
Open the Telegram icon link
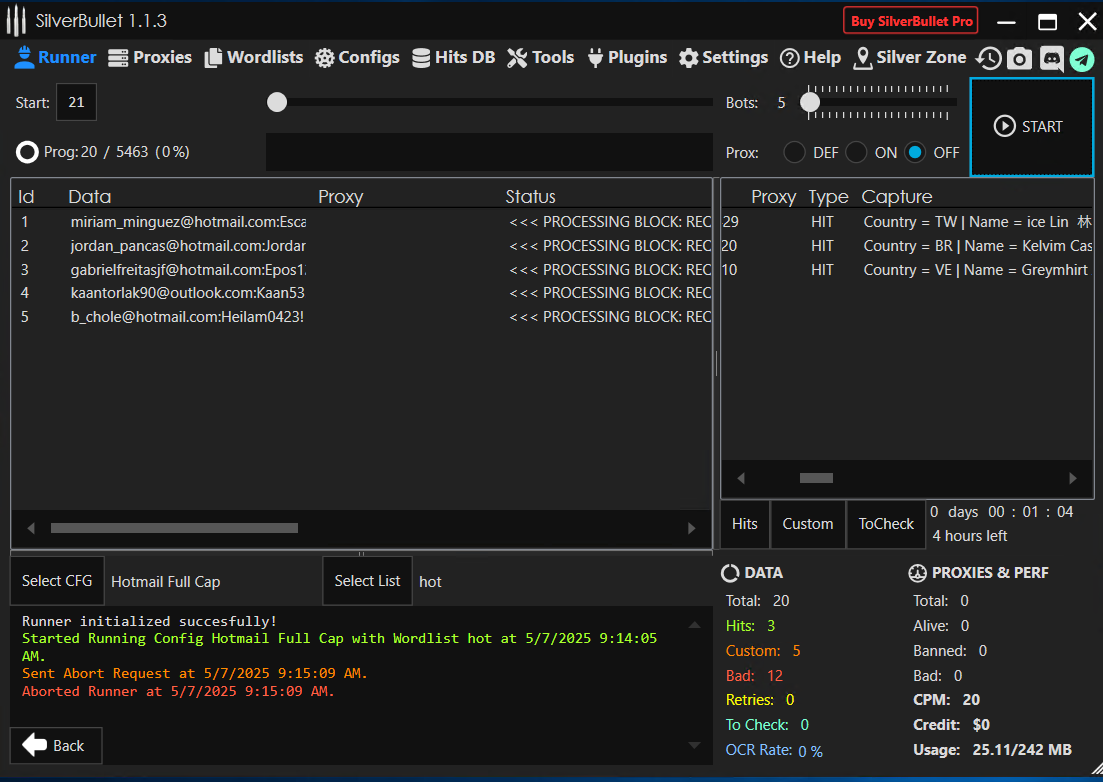point(1082,59)
